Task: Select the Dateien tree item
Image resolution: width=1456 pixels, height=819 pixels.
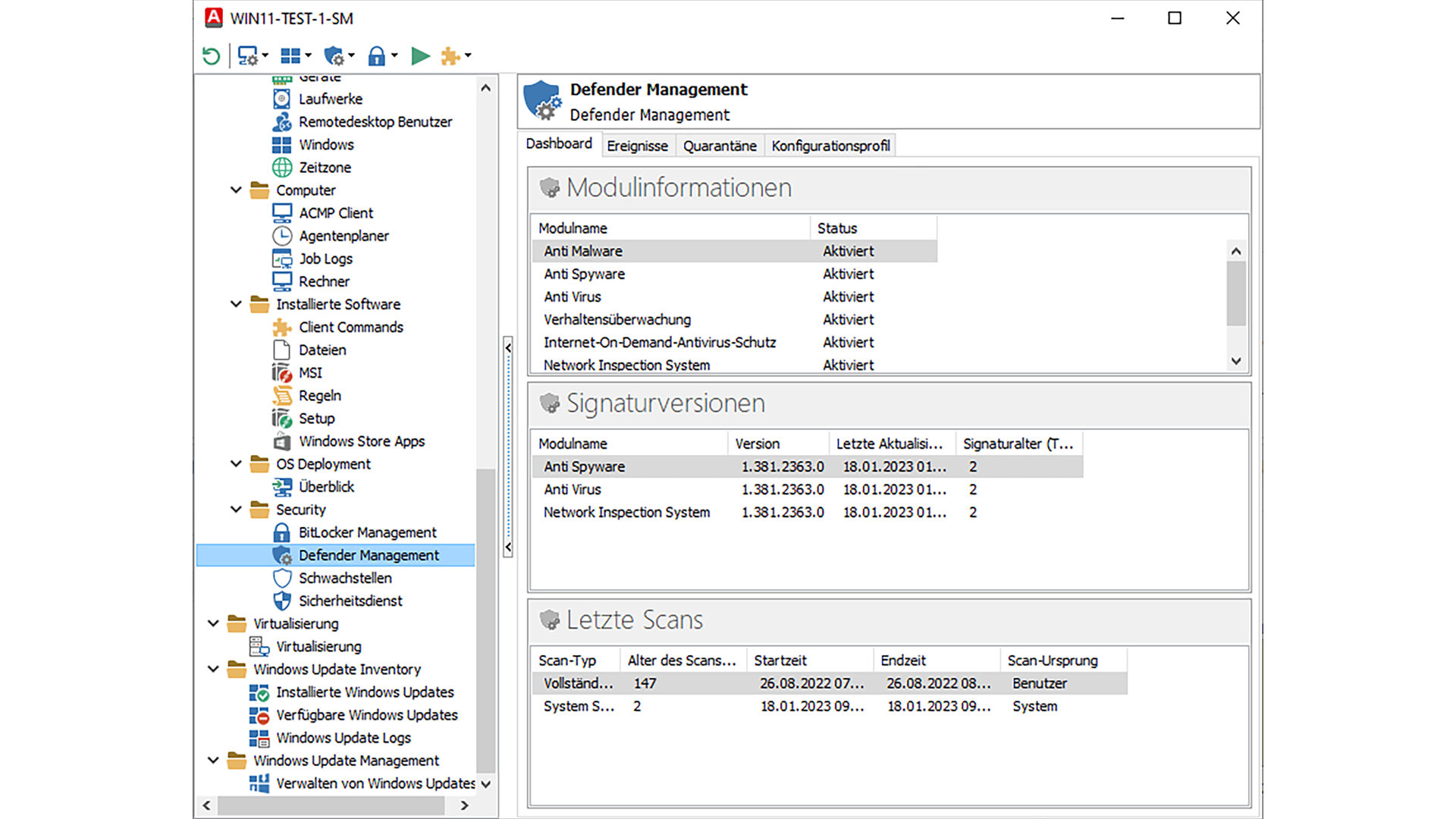Action: [322, 350]
